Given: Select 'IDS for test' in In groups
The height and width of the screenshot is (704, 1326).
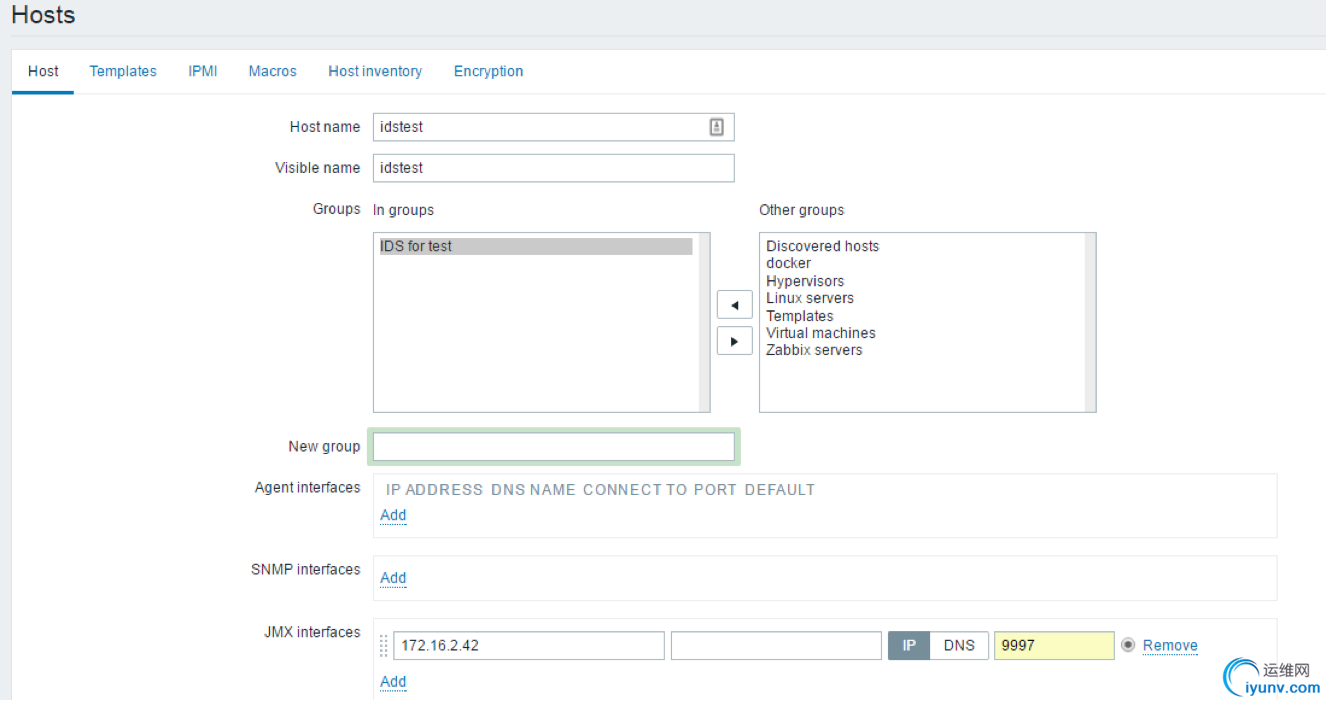Looking at the screenshot, I should click(416, 246).
